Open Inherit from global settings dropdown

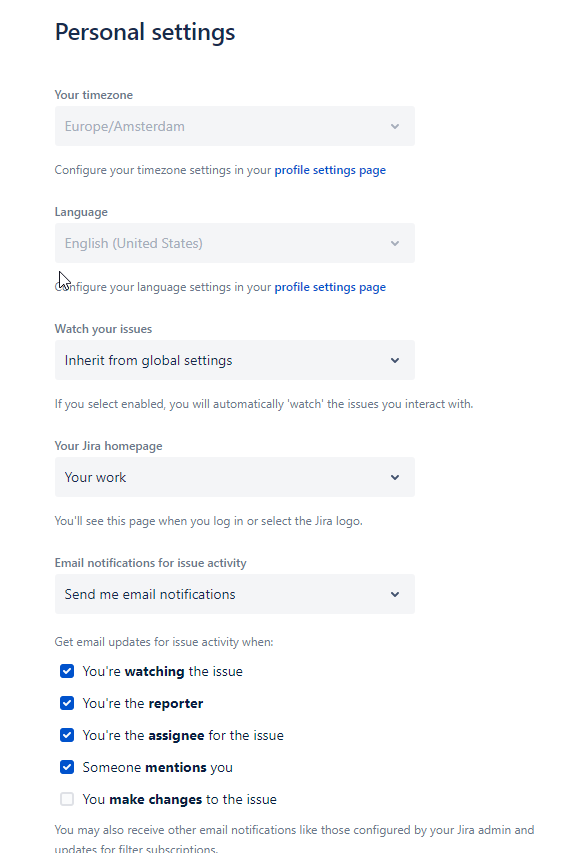pos(234,360)
